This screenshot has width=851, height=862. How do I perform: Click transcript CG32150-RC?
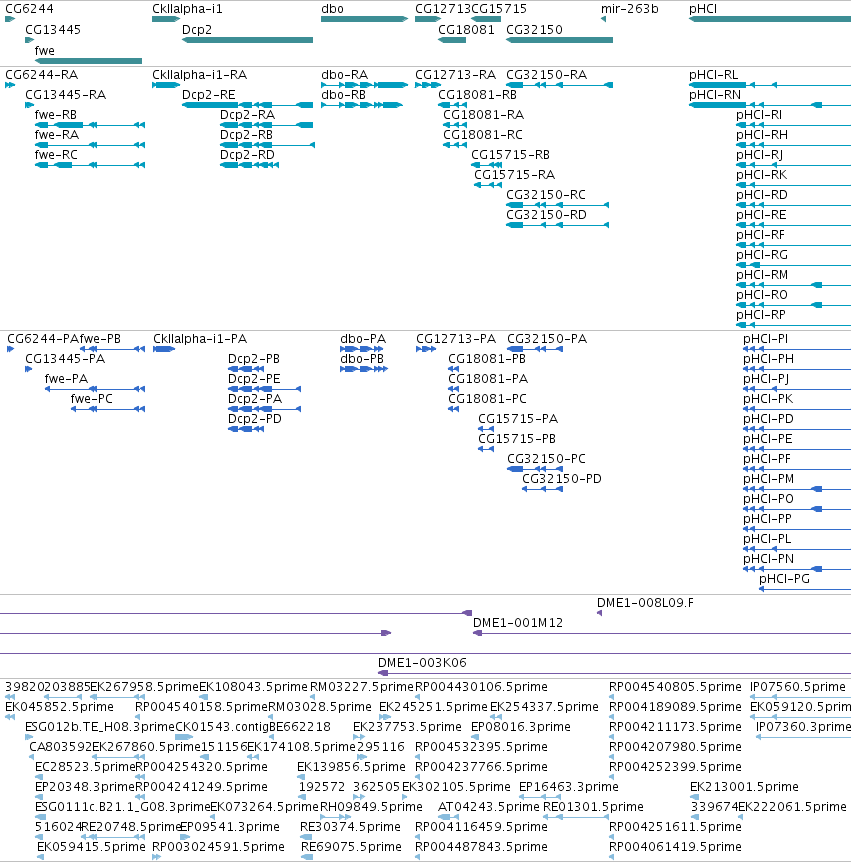(x=557, y=205)
